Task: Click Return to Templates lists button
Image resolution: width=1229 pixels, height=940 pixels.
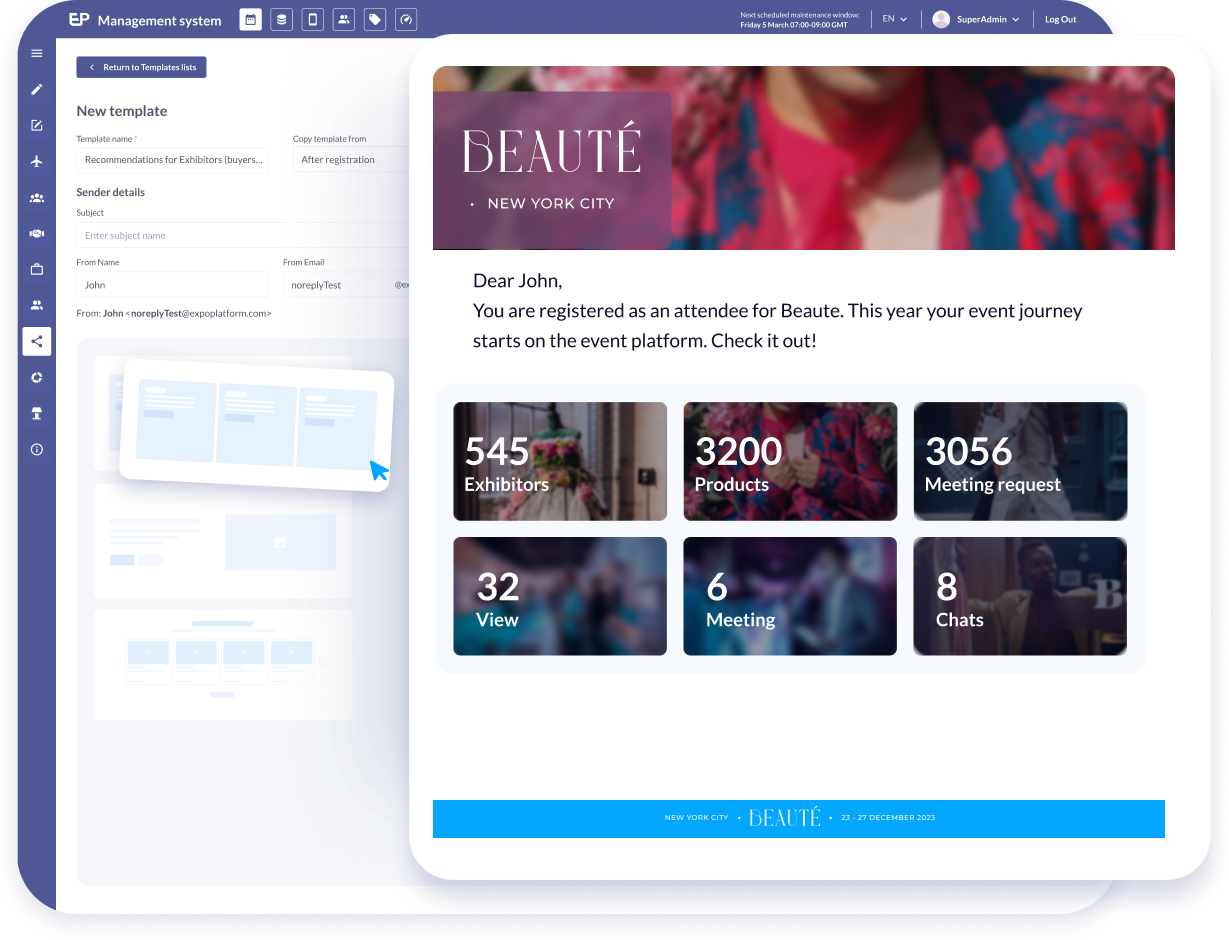Action: point(141,67)
